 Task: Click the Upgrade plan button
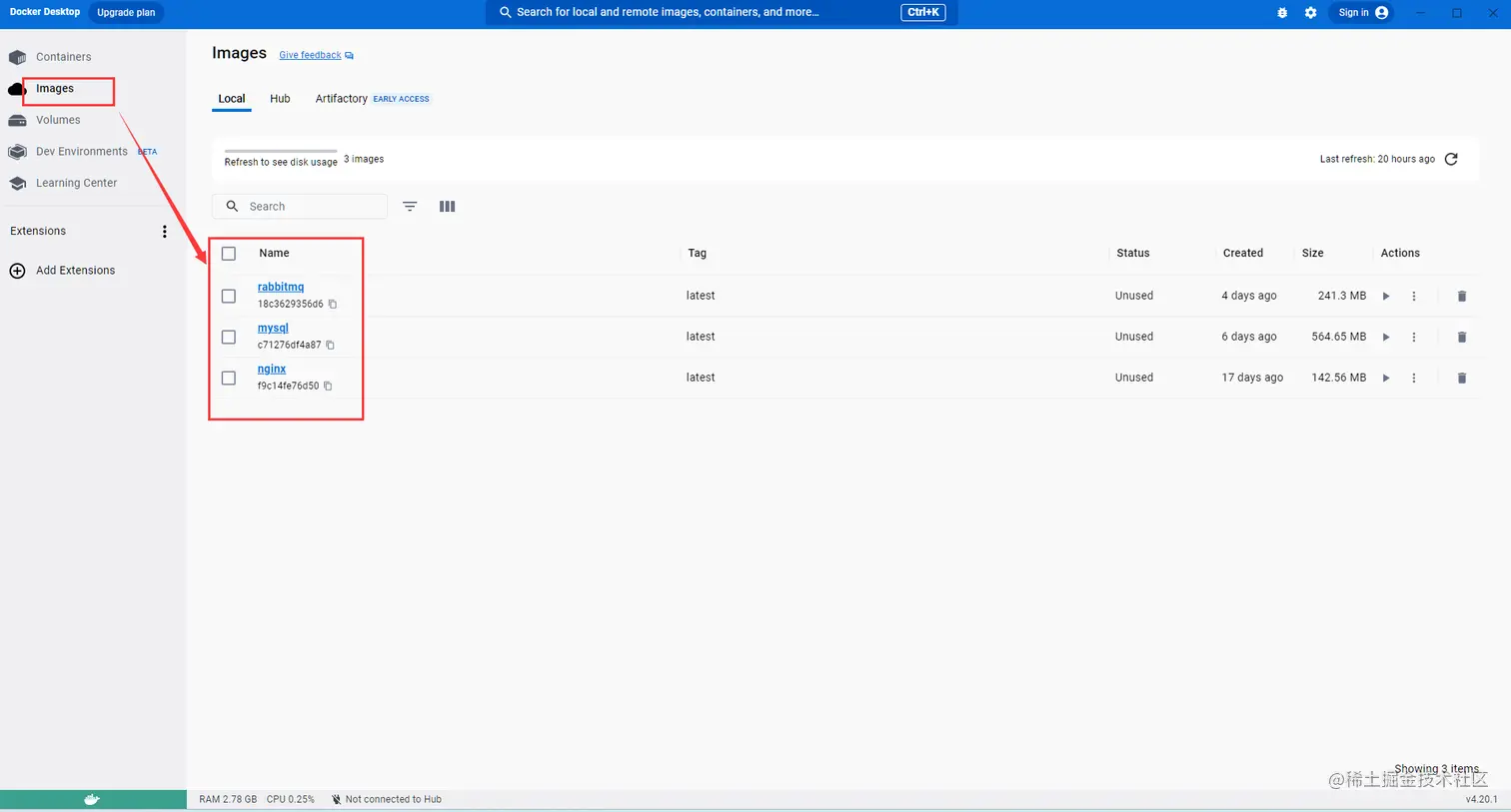click(126, 13)
